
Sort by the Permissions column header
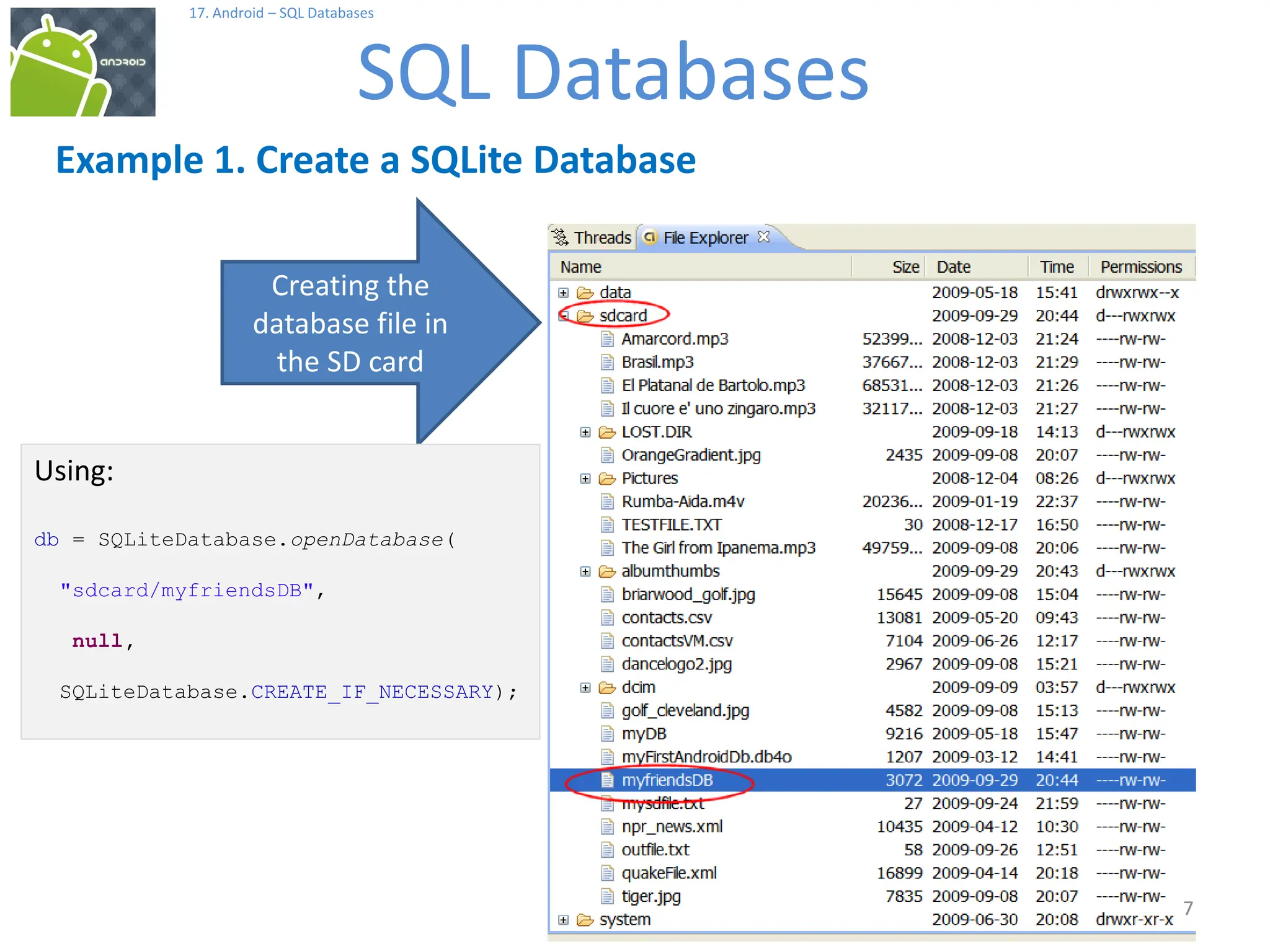[x=1142, y=267]
